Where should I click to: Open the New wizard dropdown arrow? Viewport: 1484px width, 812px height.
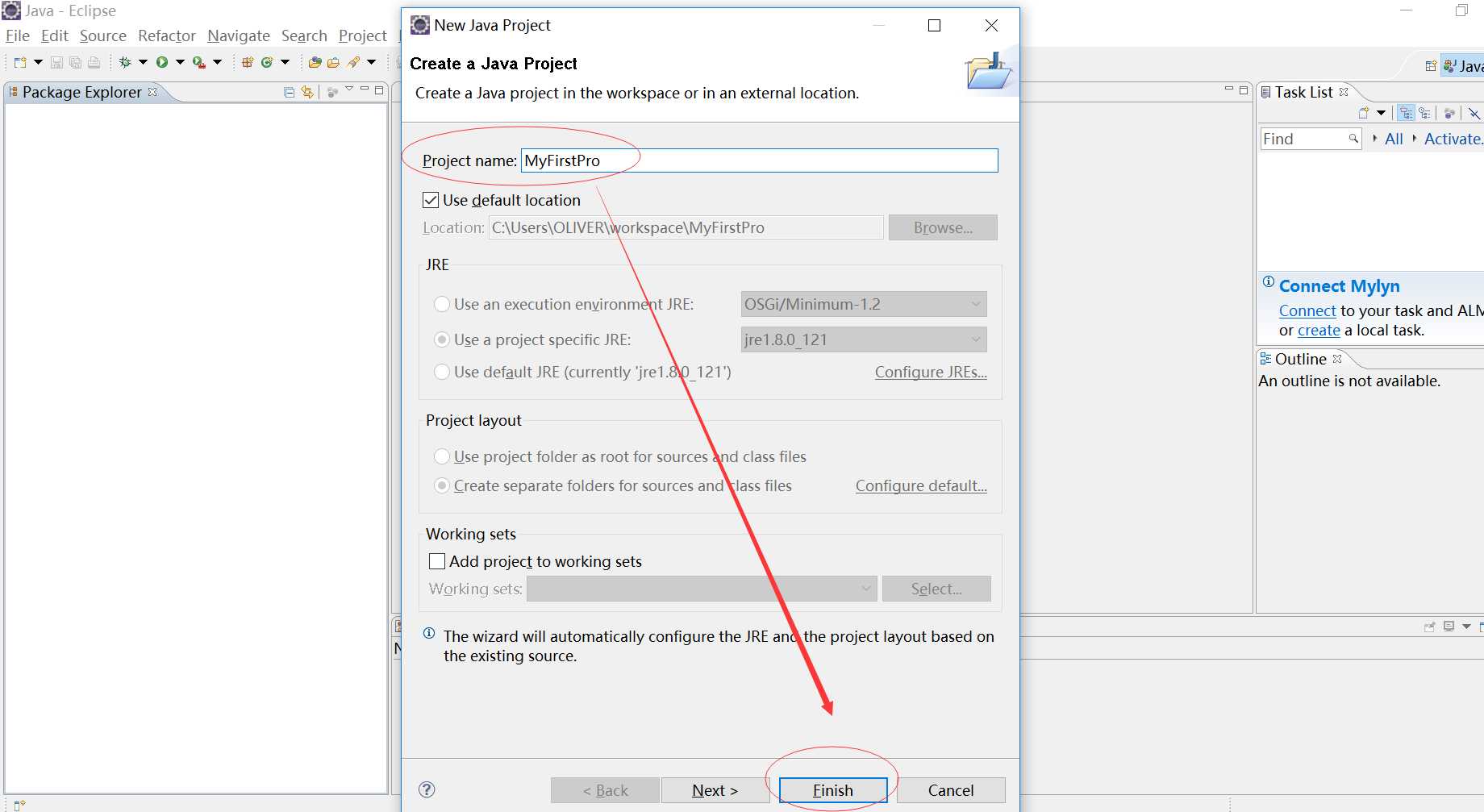(38, 62)
